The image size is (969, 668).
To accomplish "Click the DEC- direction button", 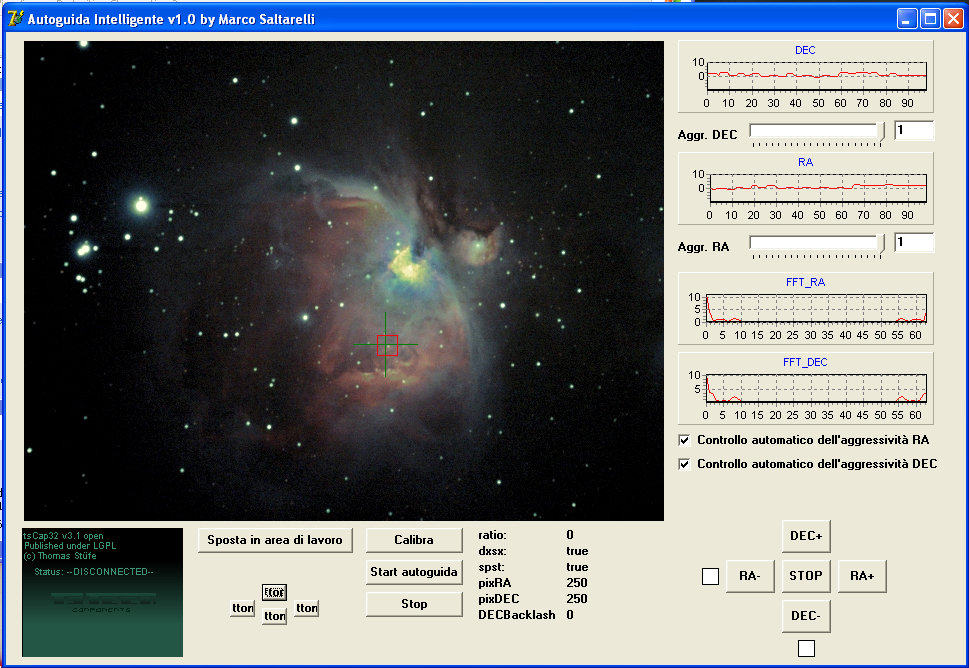I will tap(806, 616).
